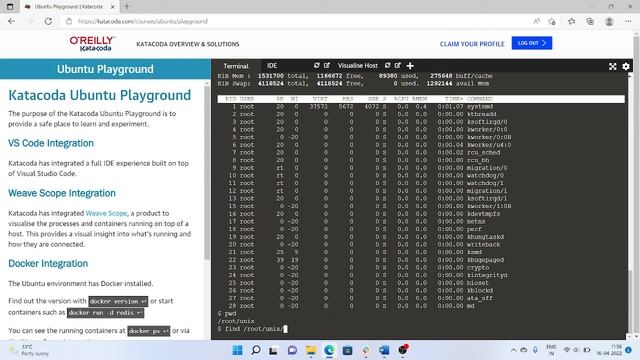Click the terminal command prompt line
The height and width of the screenshot is (360, 640).
click(x=253, y=329)
